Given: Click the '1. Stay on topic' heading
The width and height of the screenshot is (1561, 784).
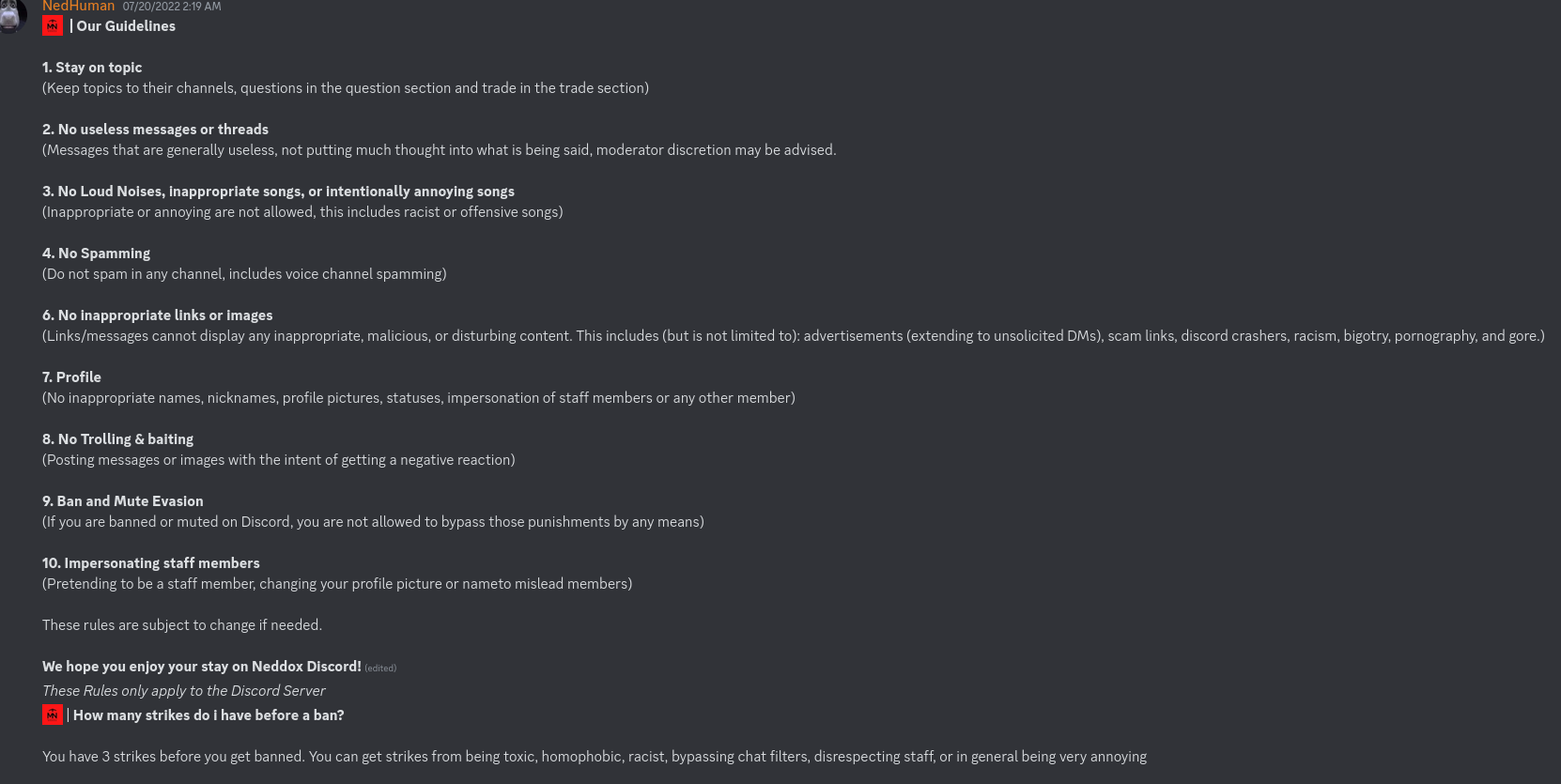Looking at the screenshot, I should (92, 68).
